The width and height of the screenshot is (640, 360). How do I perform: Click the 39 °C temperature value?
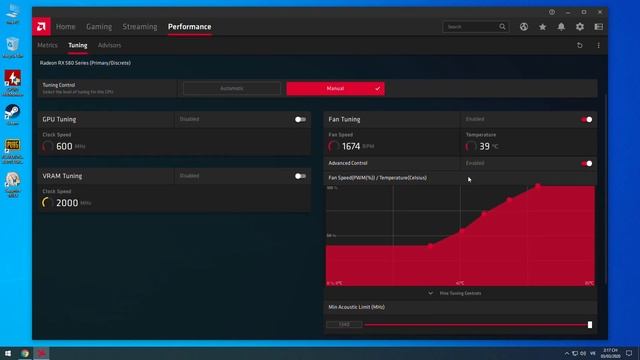(x=484, y=146)
